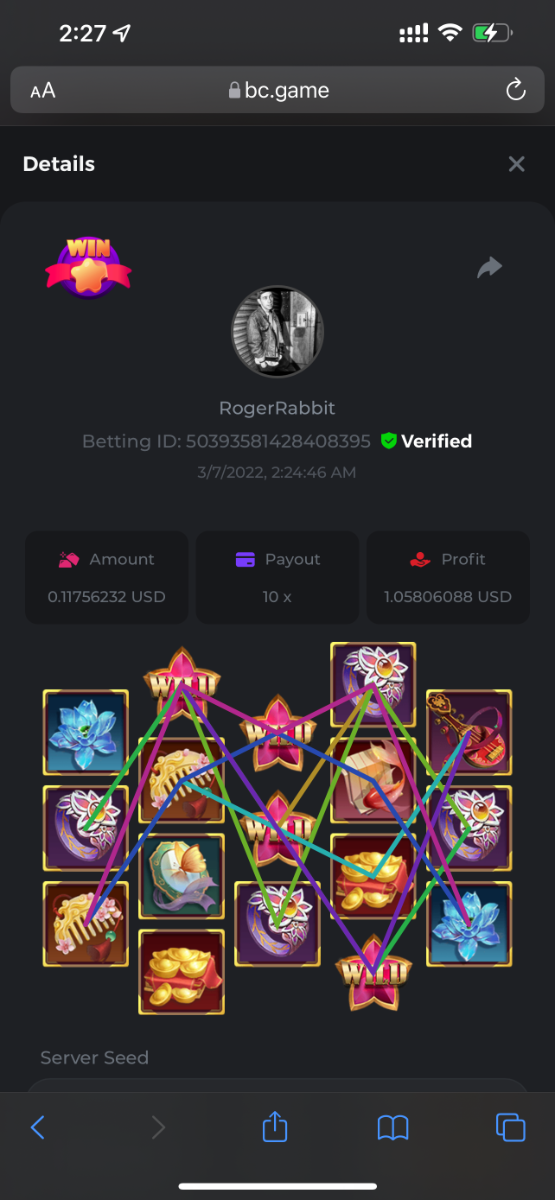Reload the page in Safari

[516, 91]
